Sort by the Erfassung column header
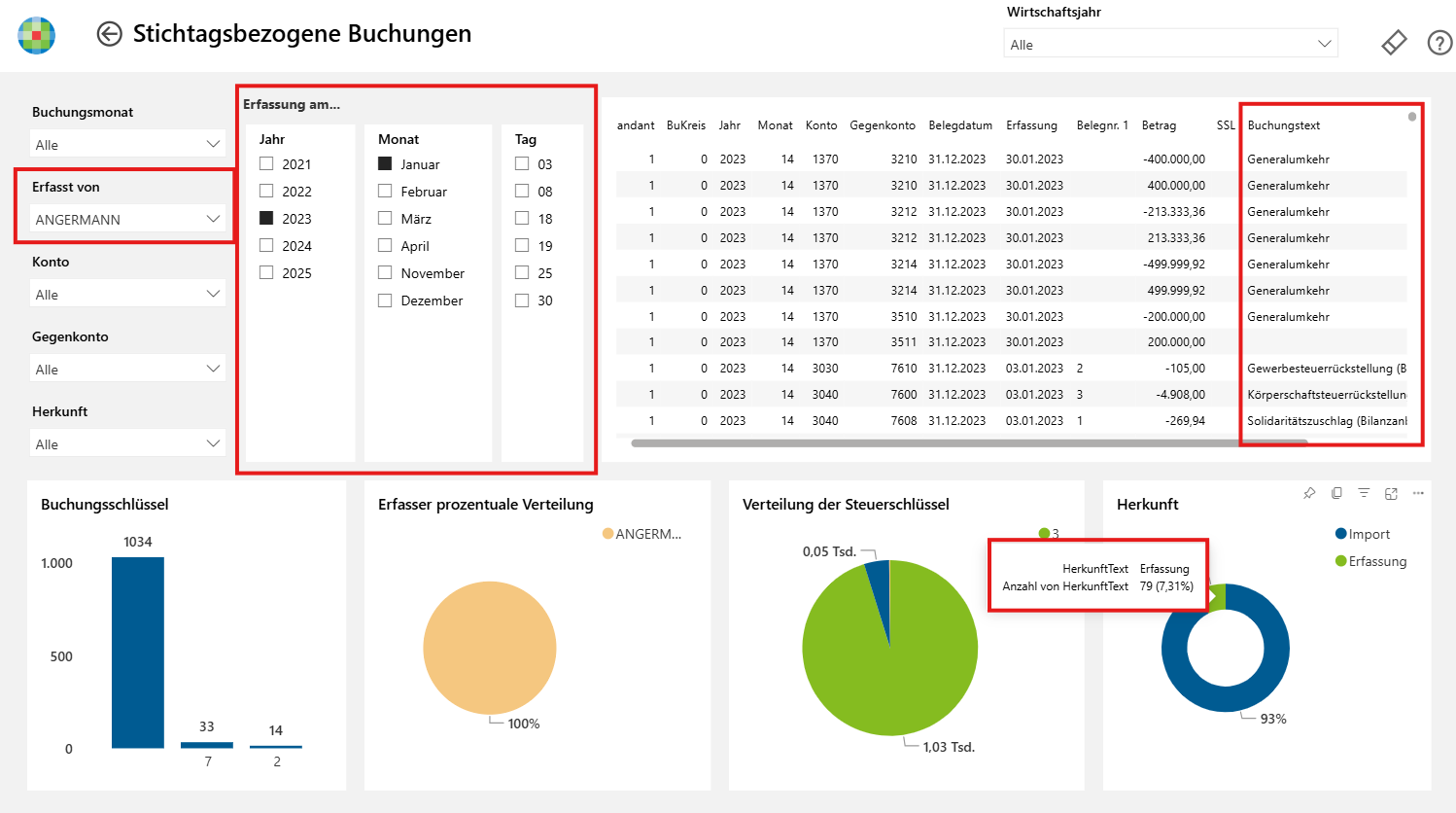 [x=1031, y=125]
